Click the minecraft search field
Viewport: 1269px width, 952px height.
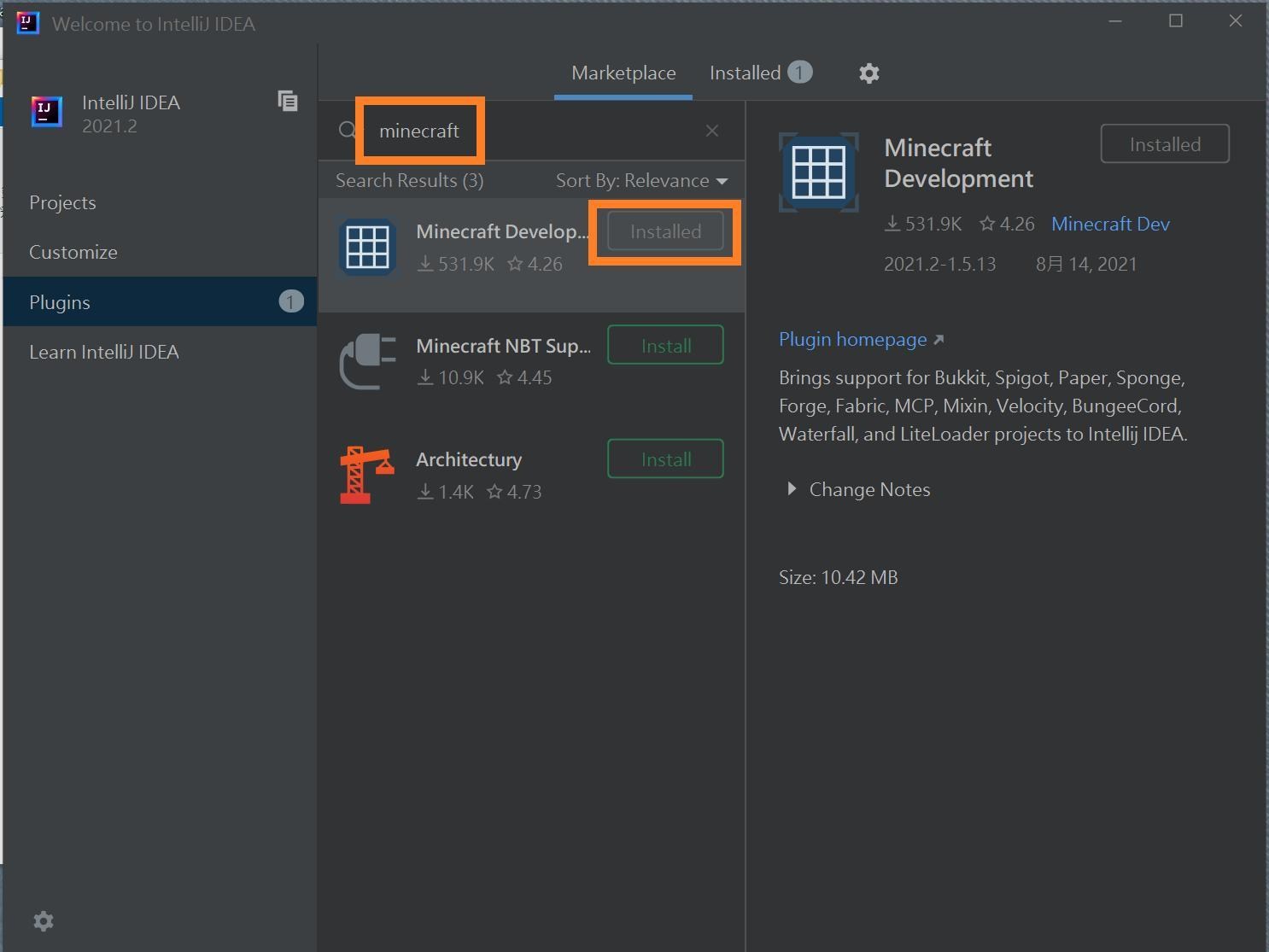[529, 131]
